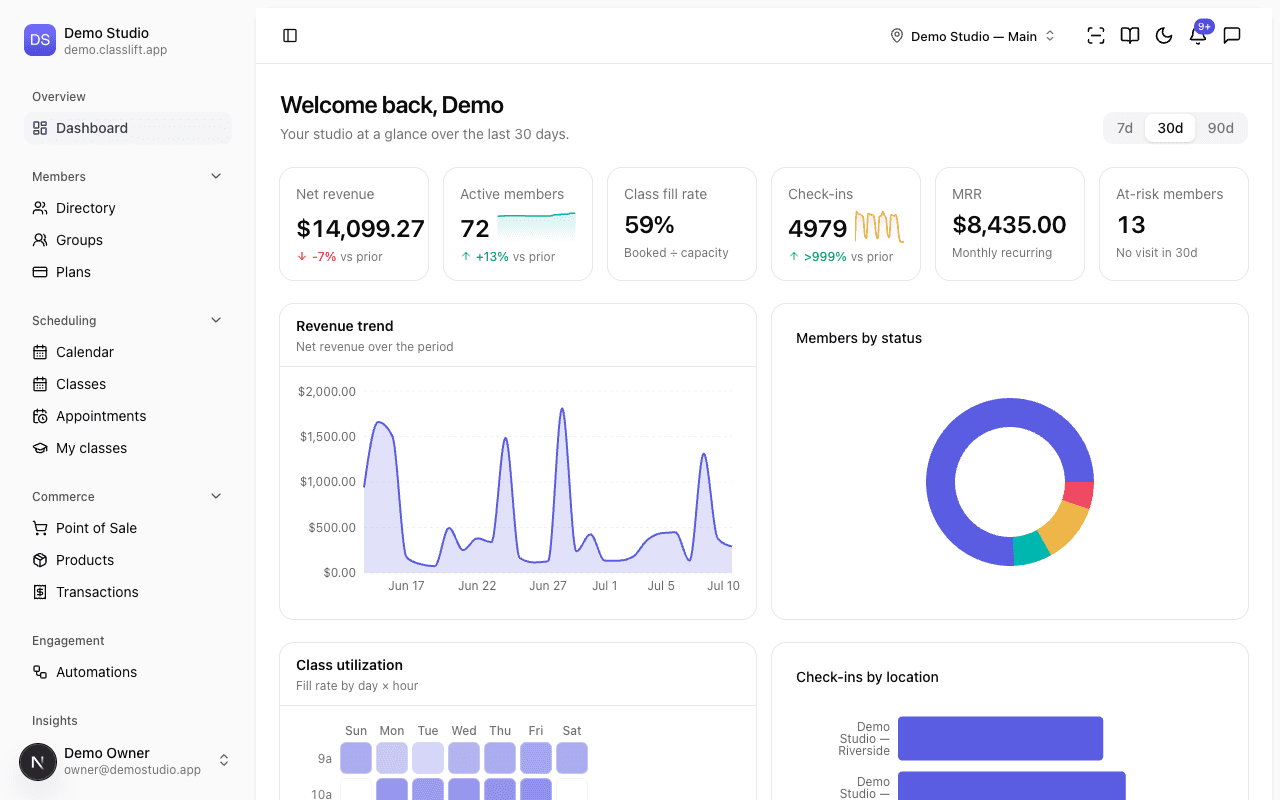The image size is (1280, 800).
Task: Click the Appointments clock-calendar icon
Action: tap(40, 416)
